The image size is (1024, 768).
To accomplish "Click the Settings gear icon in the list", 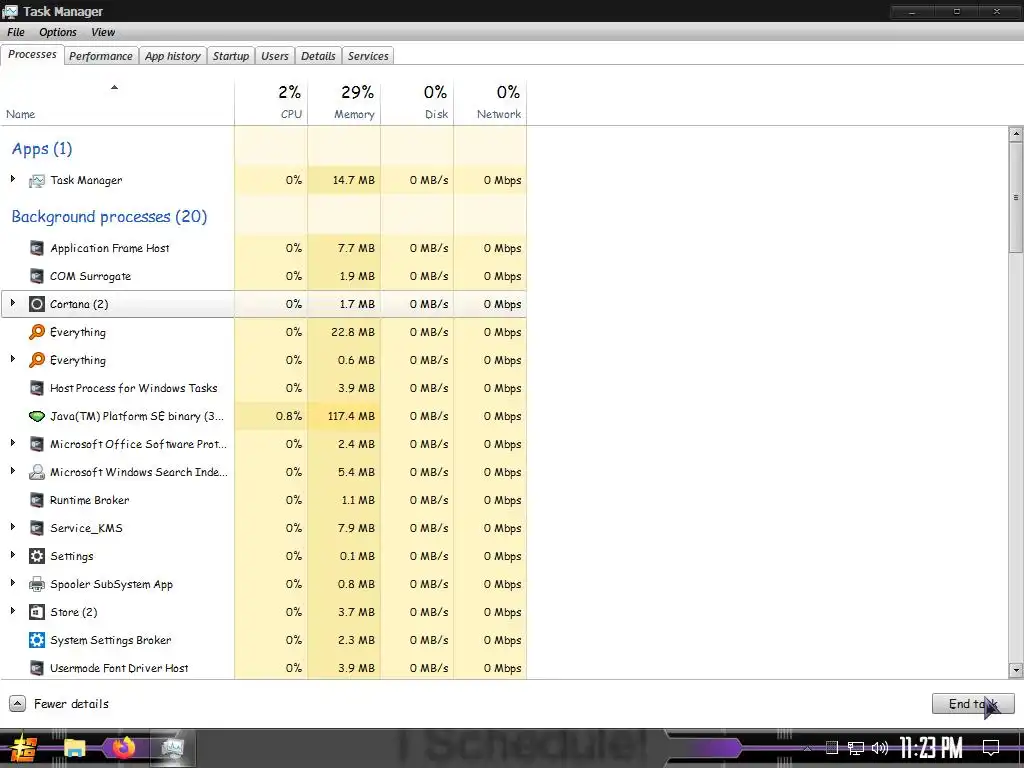I will pos(37,556).
